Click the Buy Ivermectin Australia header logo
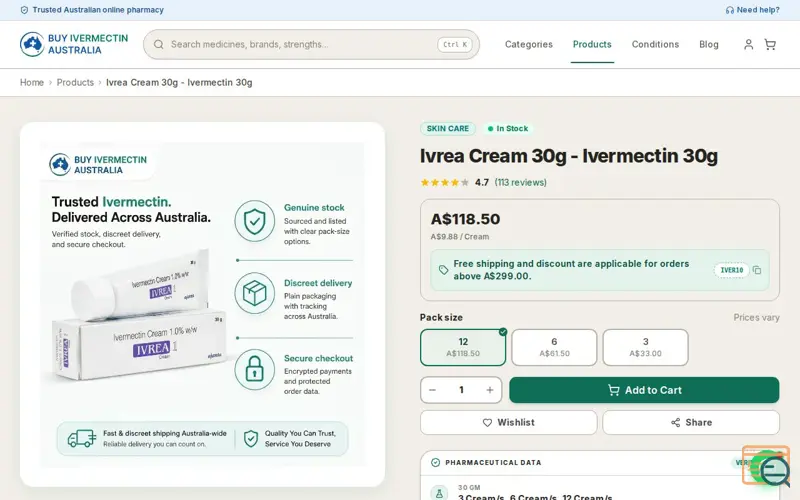The width and height of the screenshot is (800, 500). pos(74,44)
